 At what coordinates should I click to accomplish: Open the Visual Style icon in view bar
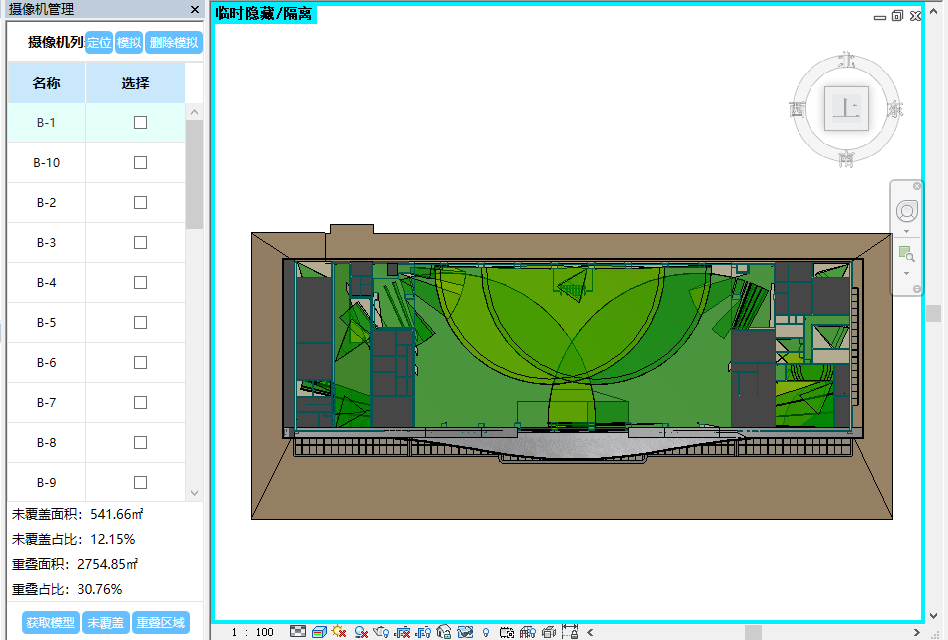point(318,632)
